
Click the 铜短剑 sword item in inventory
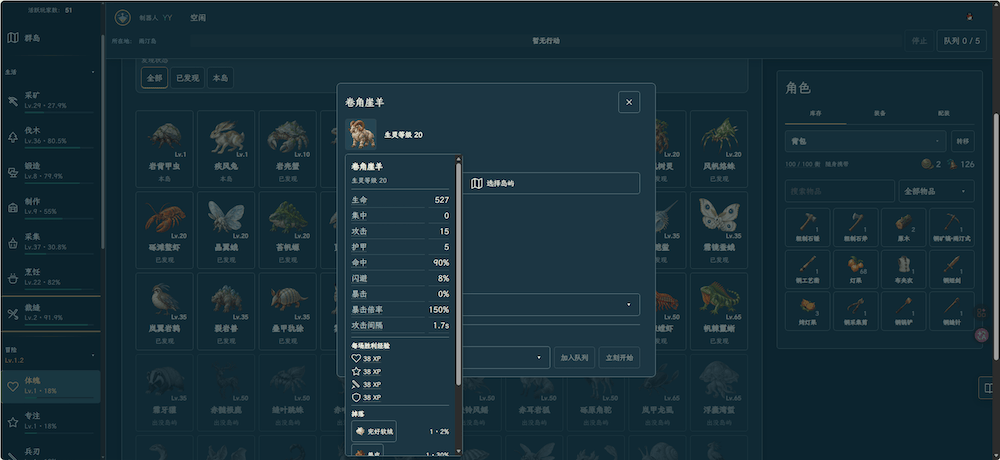coord(952,269)
